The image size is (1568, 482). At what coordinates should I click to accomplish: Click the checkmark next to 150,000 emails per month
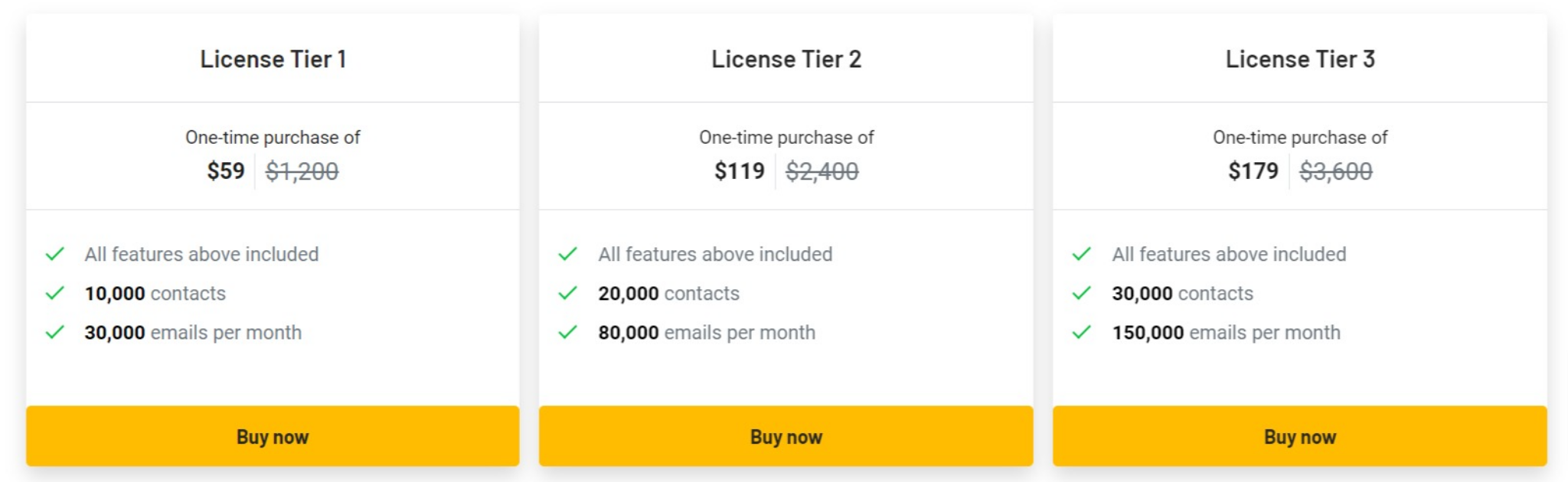click(x=1082, y=332)
